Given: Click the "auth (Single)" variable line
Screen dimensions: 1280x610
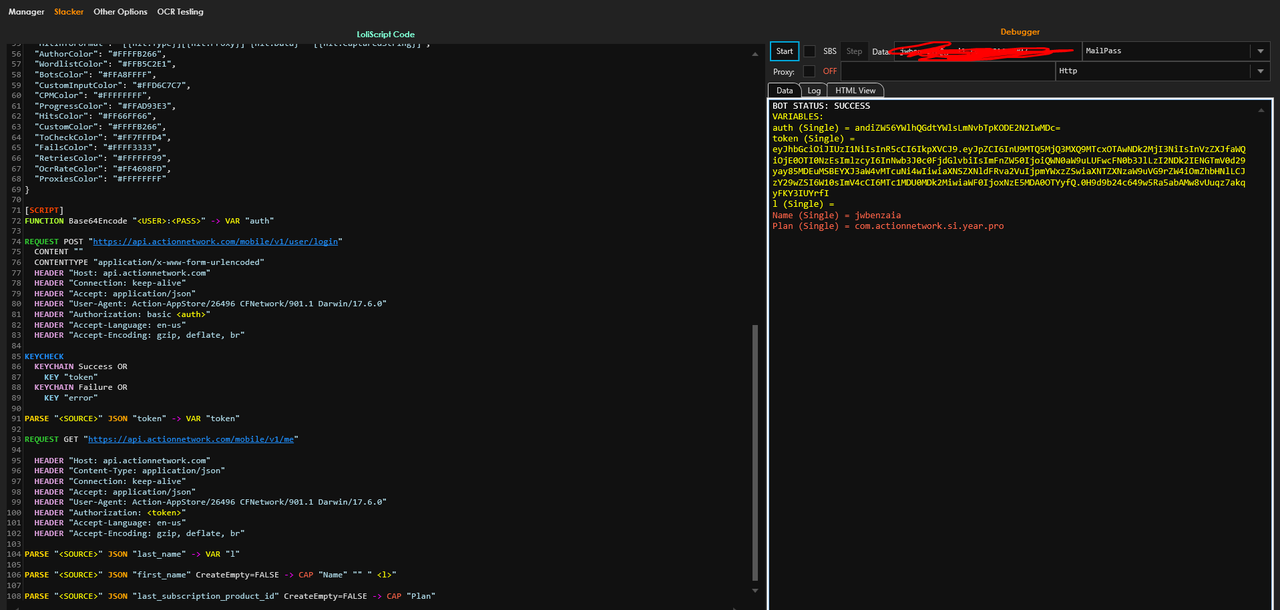Looking at the screenshot, I should tap(916, 128).
